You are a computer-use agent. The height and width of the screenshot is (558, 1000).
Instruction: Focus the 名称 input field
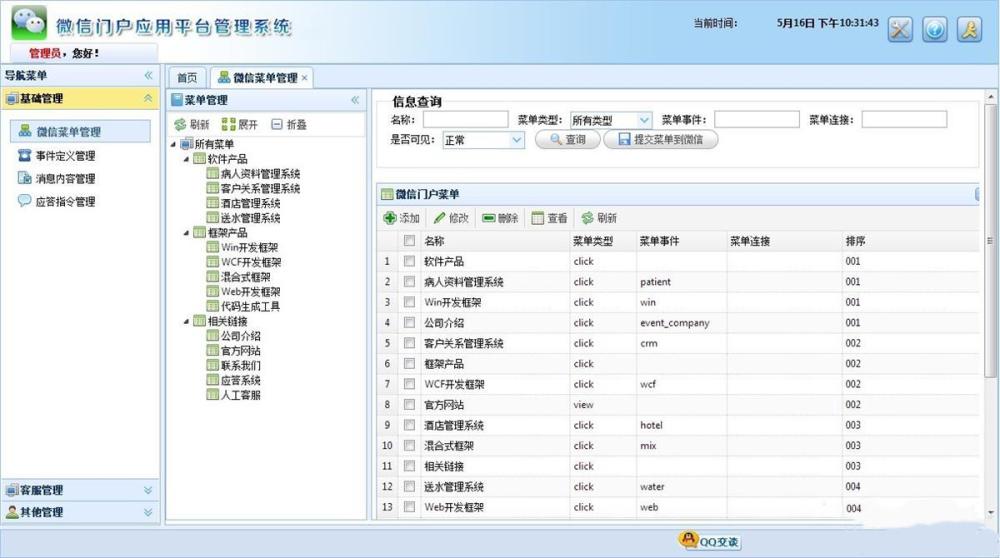466,119
